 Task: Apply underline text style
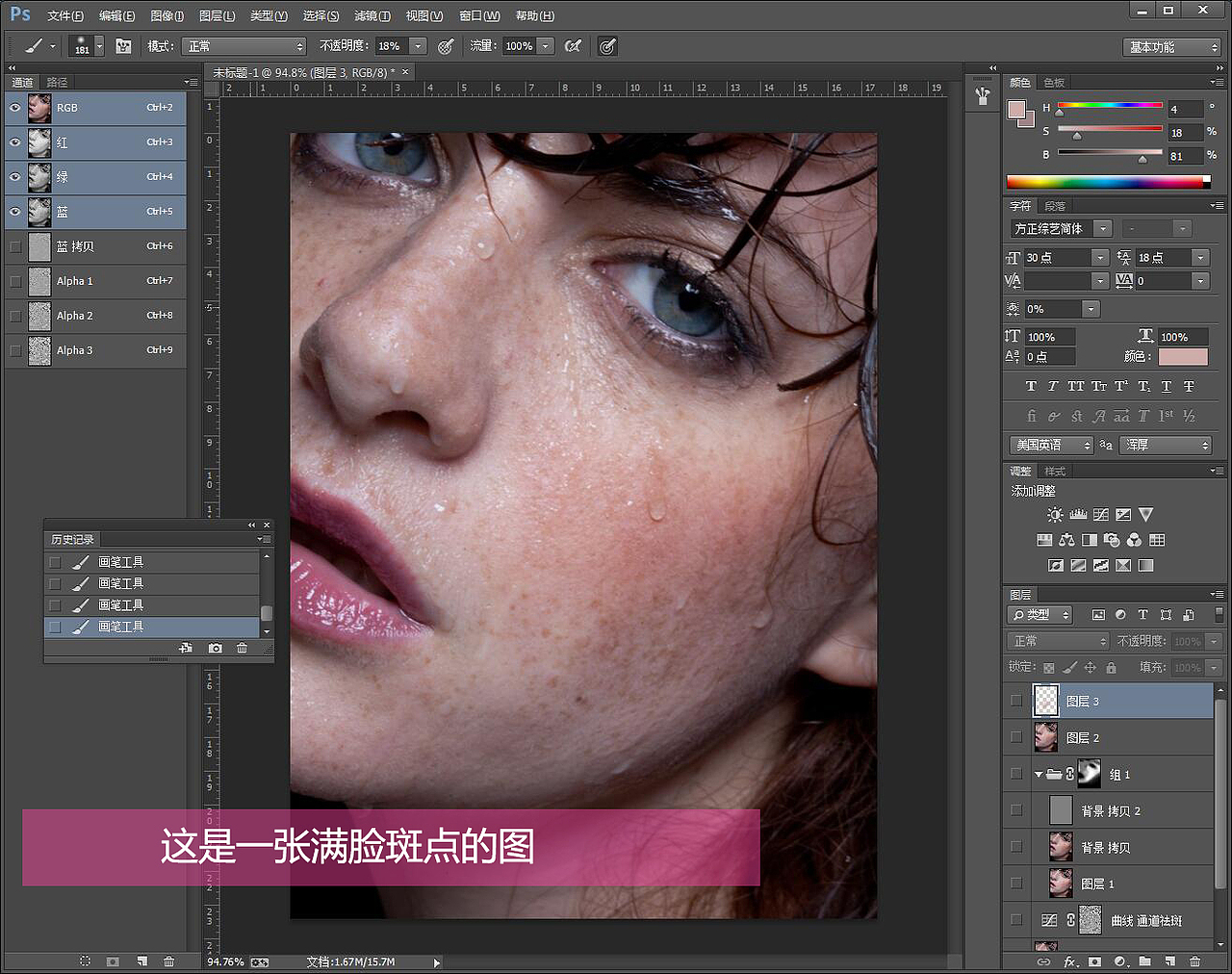1166,386
